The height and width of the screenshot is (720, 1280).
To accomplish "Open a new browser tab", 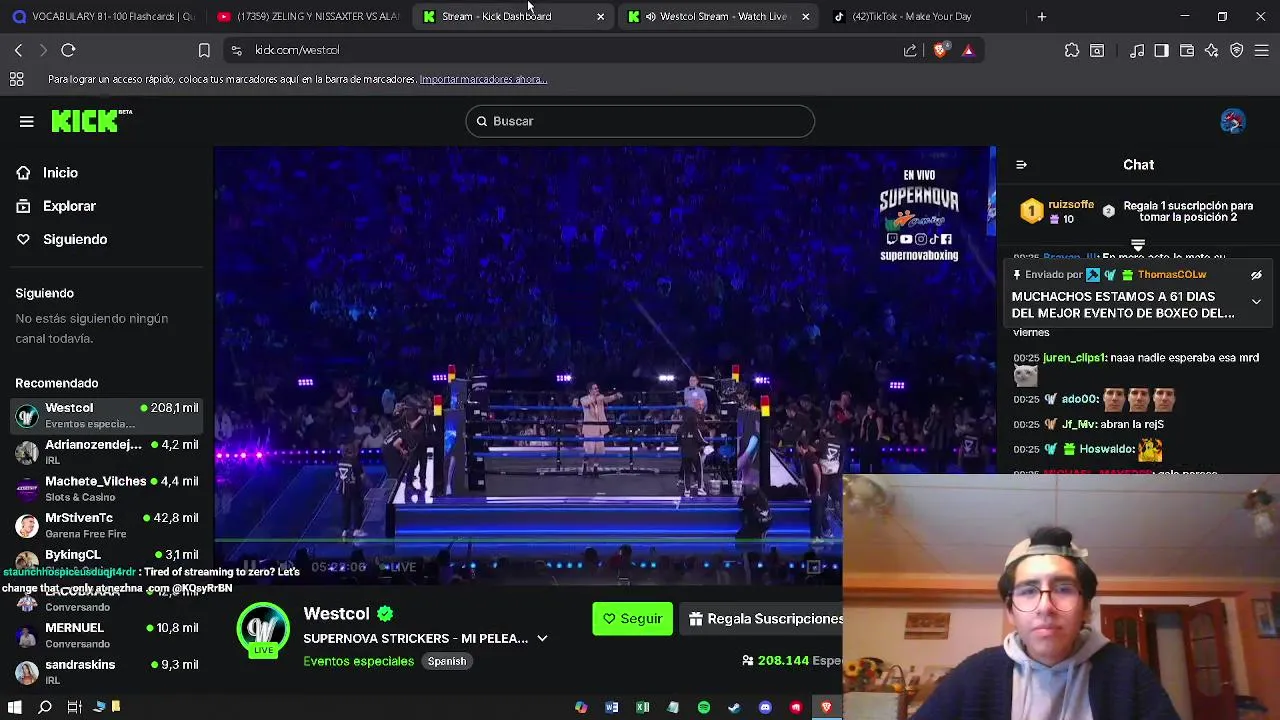I will click(1042, 16).
